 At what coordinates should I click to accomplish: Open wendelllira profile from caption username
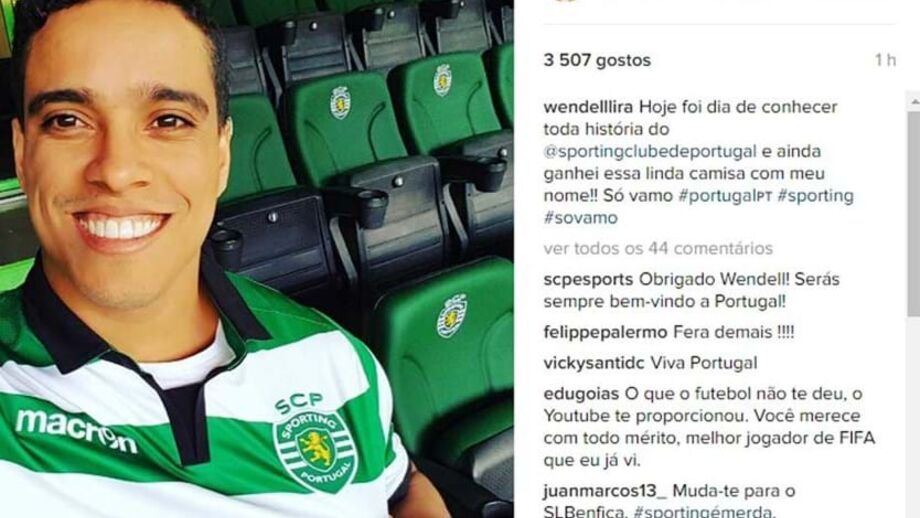point(588,107)
